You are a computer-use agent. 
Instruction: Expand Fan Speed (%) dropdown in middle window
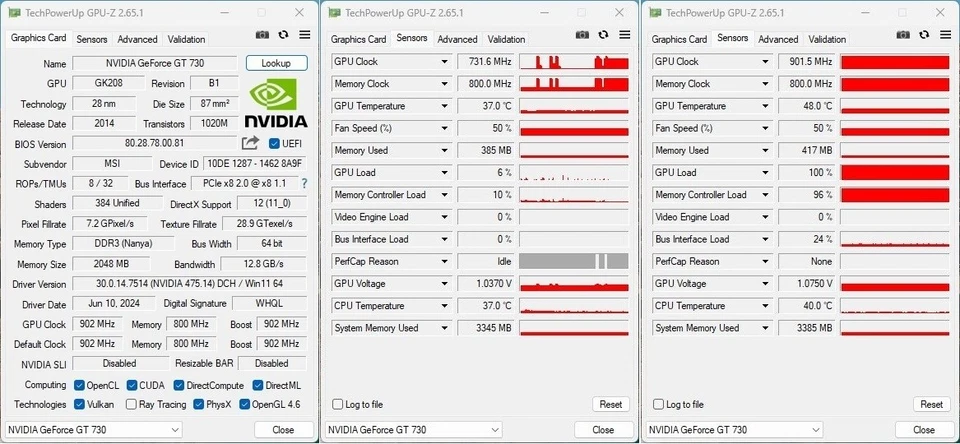coord(444,129)
